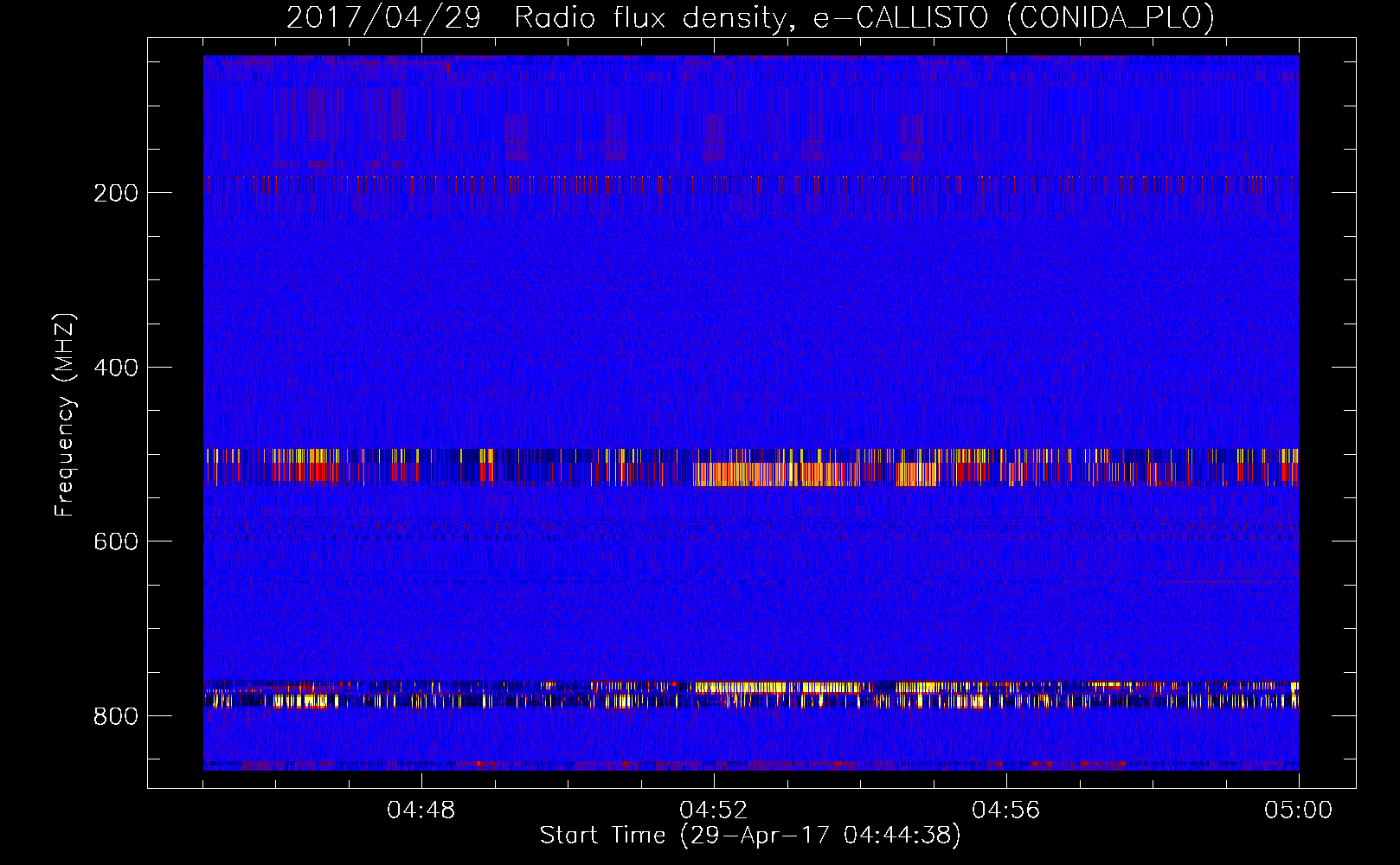The width and height of the screenshot is (1400, 865).
Task: Click the 04:52 time tick label
Action: 714,810
